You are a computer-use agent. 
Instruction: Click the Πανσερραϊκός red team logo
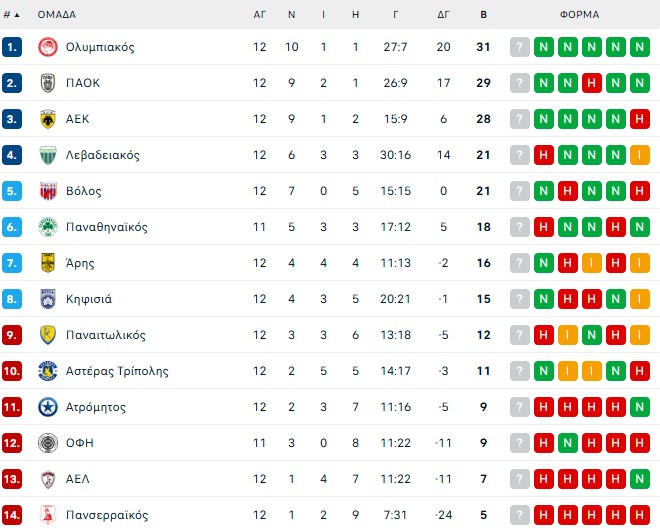click(46, 515)
